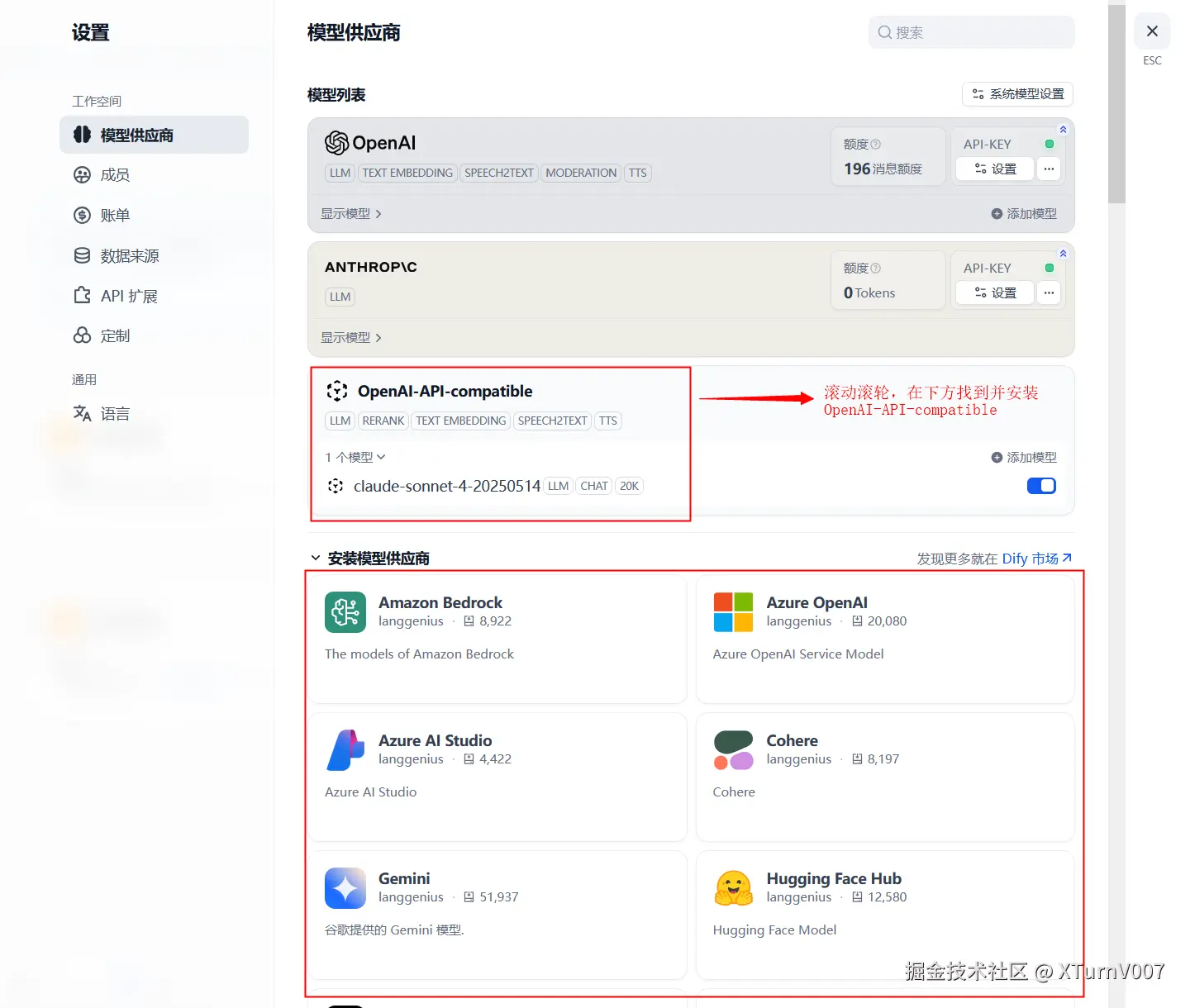Click the page vertical scrollbar thumb
This screenshot has width=1190, height=1008.
pyautogui.click(x=1116, y=103)
